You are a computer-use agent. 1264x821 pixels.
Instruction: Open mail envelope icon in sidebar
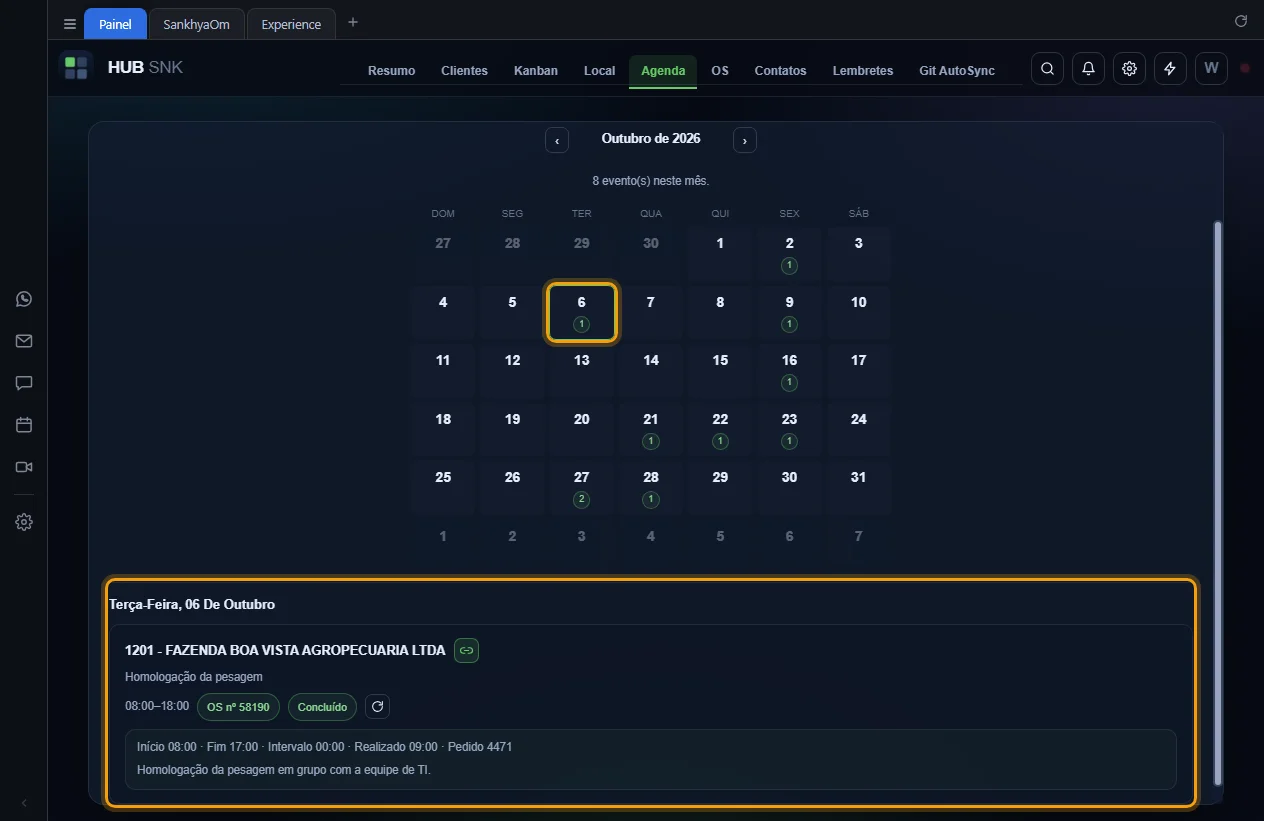coord(24,341)
